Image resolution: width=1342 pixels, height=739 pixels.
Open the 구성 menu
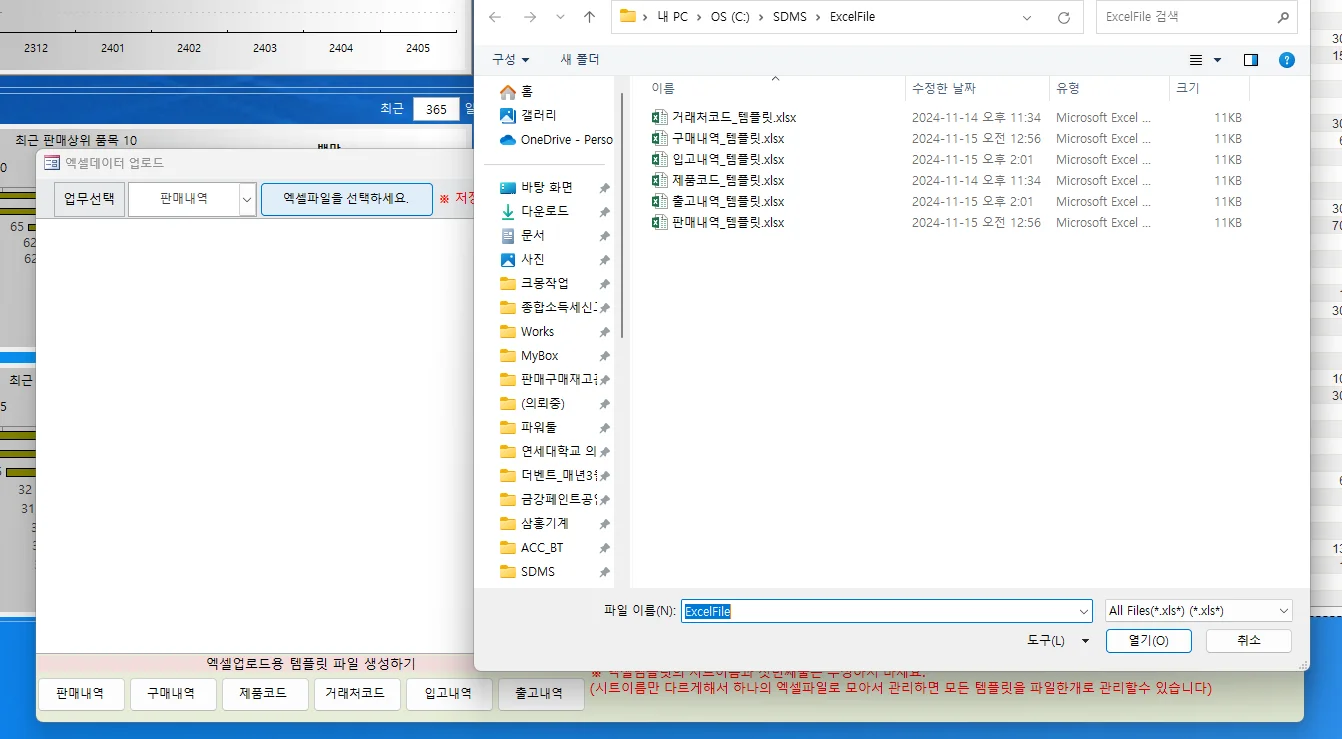click(x=511, y=60)
